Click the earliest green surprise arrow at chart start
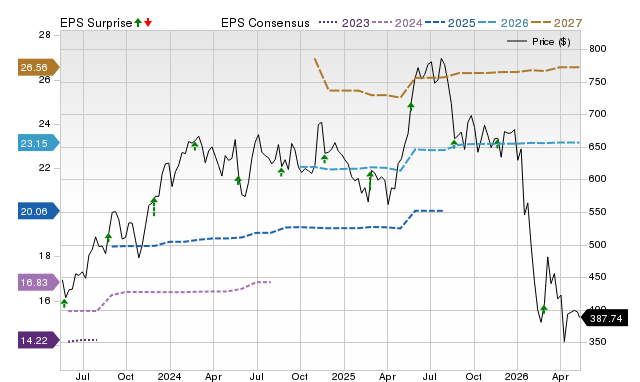The height and width of the screenshot is (382, 640). click(x=64, y=303)
